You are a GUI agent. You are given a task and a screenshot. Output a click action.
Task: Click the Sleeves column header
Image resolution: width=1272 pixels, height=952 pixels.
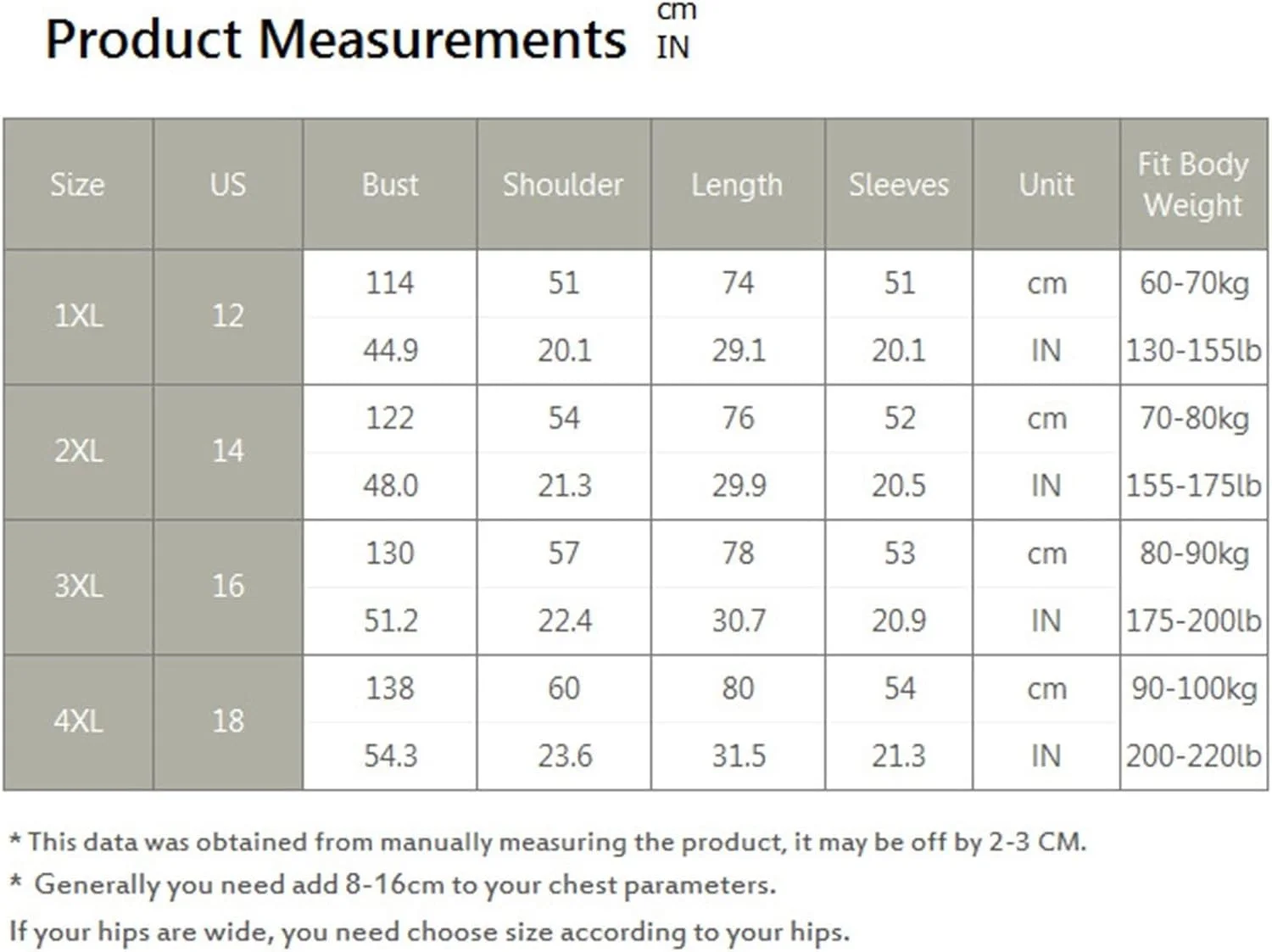pyautogui.click(x=899, y=185)
